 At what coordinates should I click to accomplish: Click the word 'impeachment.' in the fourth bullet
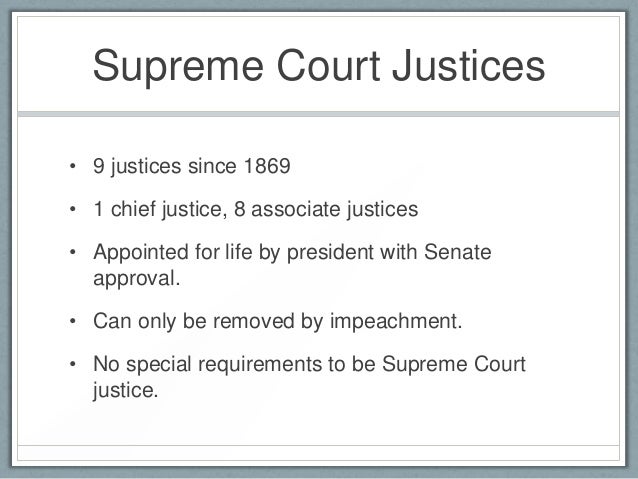pyautogui.click(x=396, y=322)
